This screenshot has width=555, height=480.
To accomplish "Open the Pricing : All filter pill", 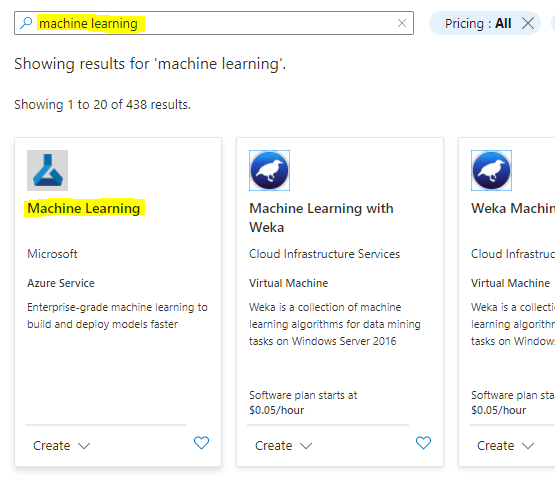I will (478, 24).
